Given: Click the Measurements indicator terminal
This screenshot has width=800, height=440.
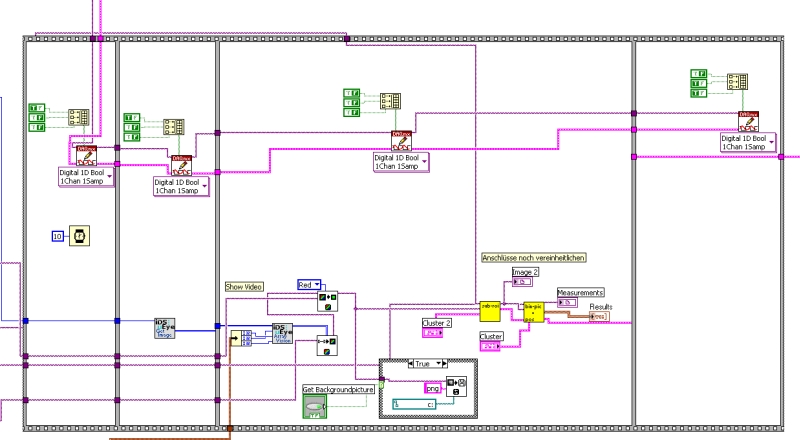Looking at the screenshot, I should click(x=567, y=302).
